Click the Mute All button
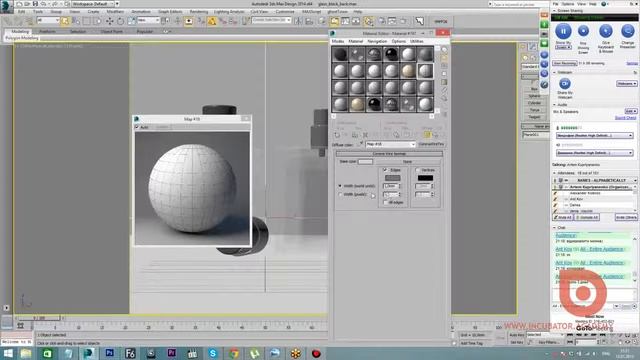640x360 pixels. (x=563, y=218)
